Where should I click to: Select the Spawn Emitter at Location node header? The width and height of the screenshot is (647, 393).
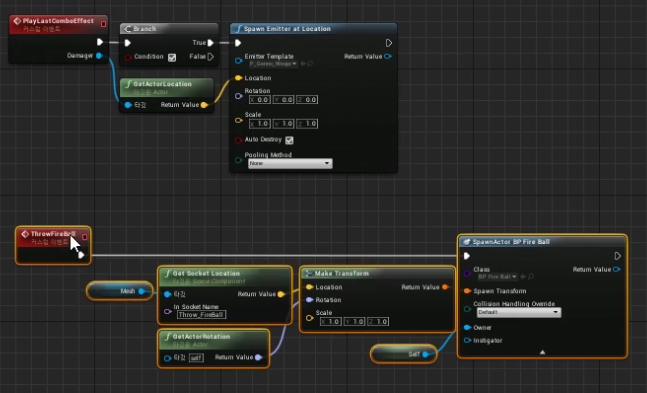tap(314, 28)
